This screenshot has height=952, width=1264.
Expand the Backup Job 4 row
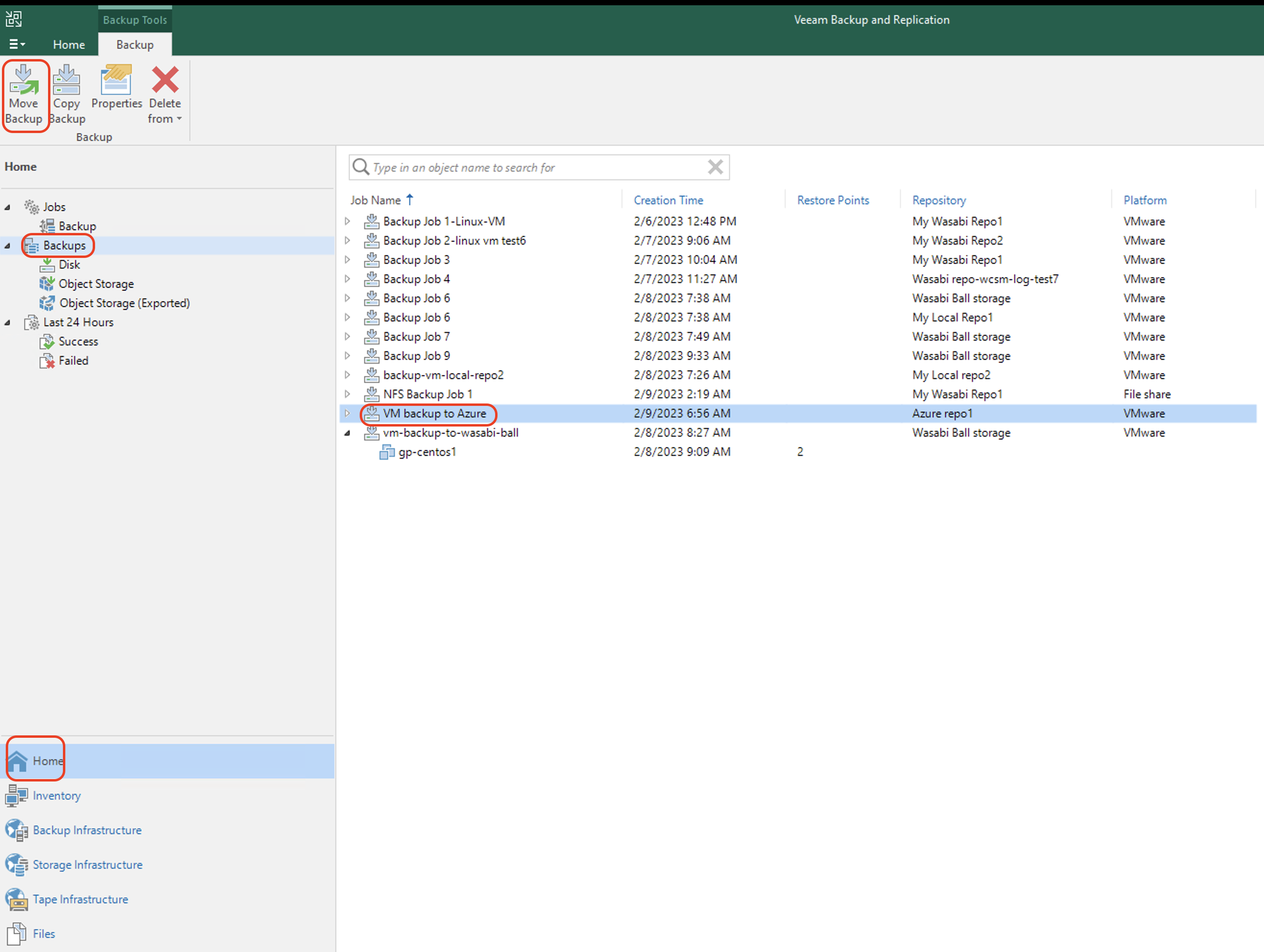[347, 279]
